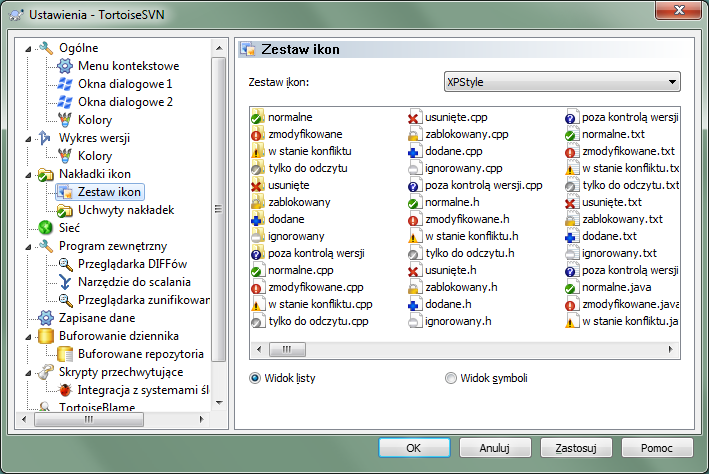This screenshot has height=474, width=709.
Task: Click the red X folder icon of 'usunięte'
Action: (257, 185)
